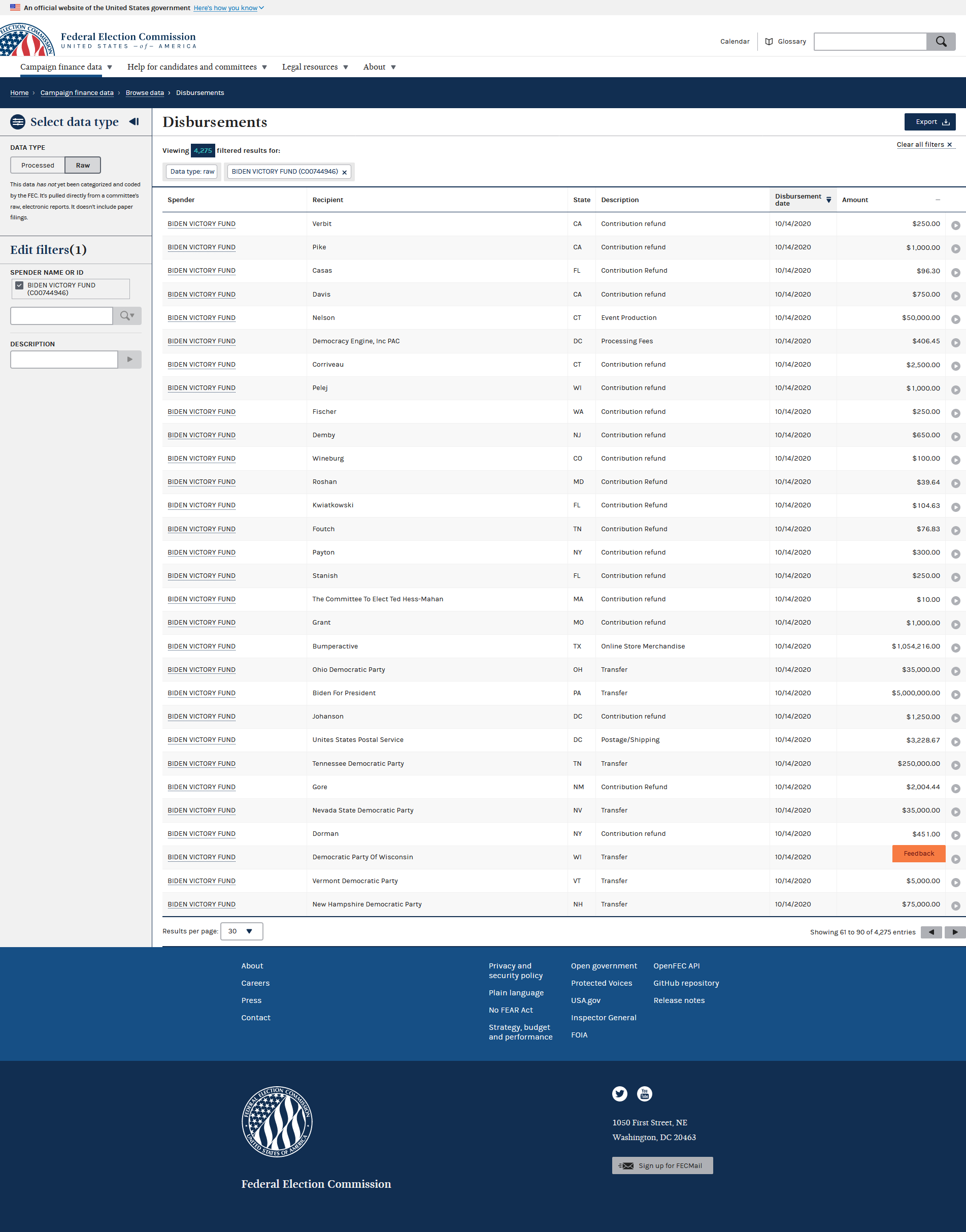Viewport: 966px width, 1232px height.
Task: Go to Campaign finance data breadcrumb
Action: [x=77, y=93]
